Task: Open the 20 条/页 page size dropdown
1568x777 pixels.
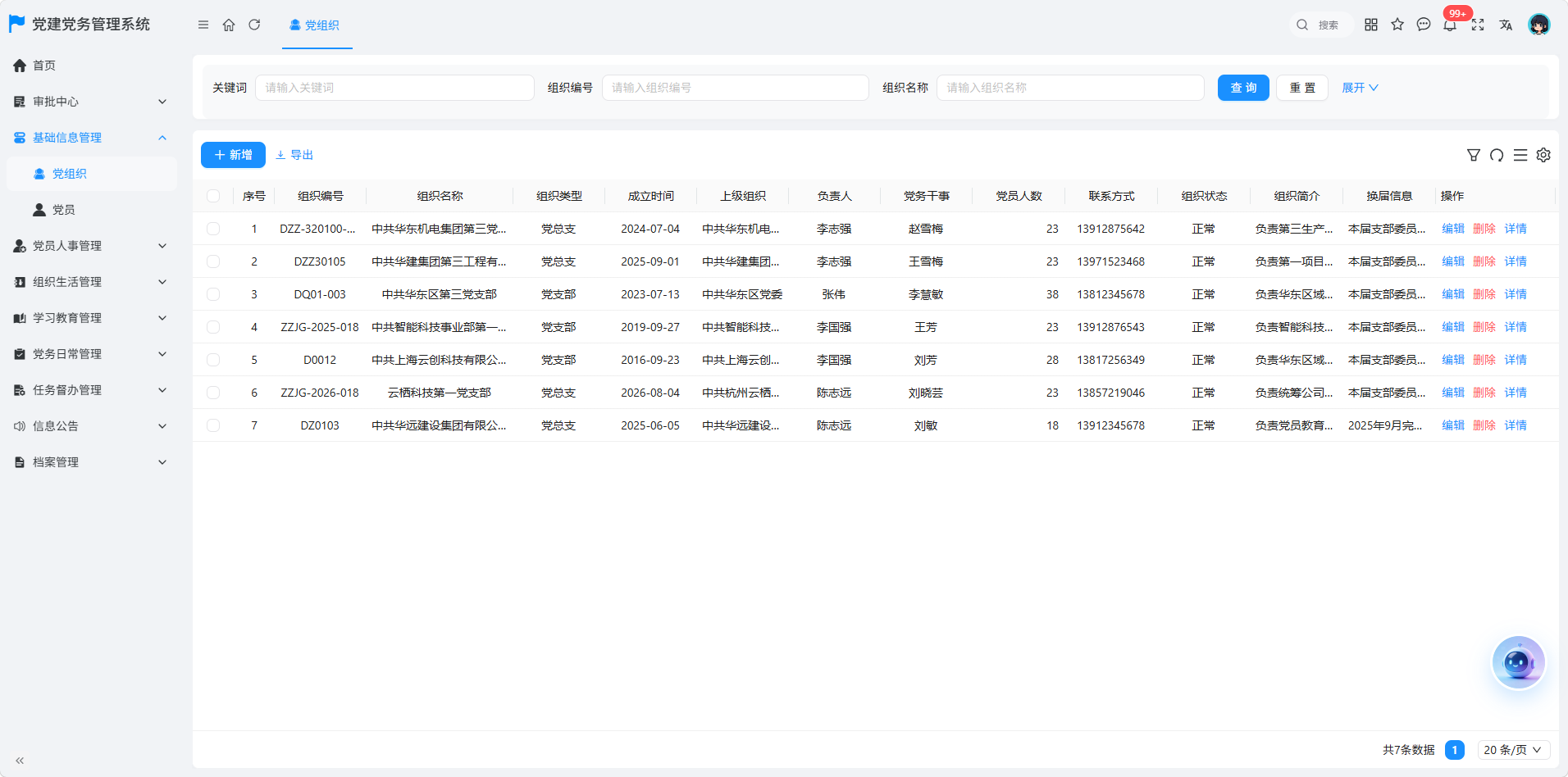Action: 1513,750
